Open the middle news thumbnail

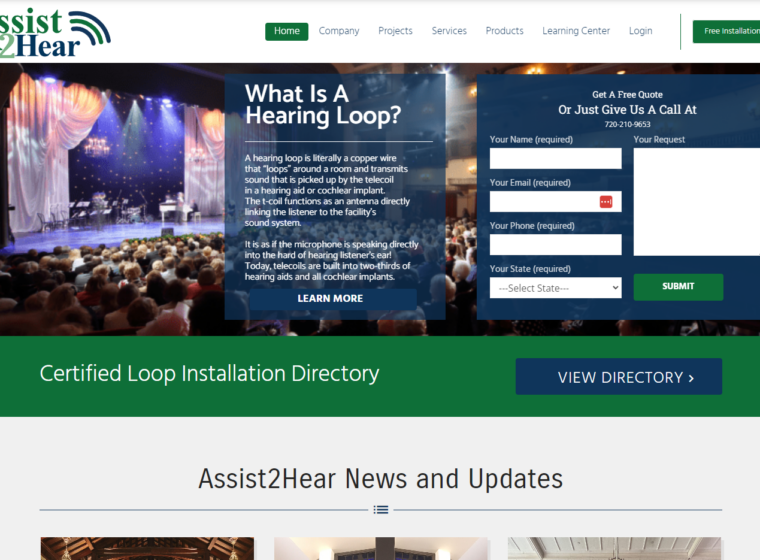(381, 548)
